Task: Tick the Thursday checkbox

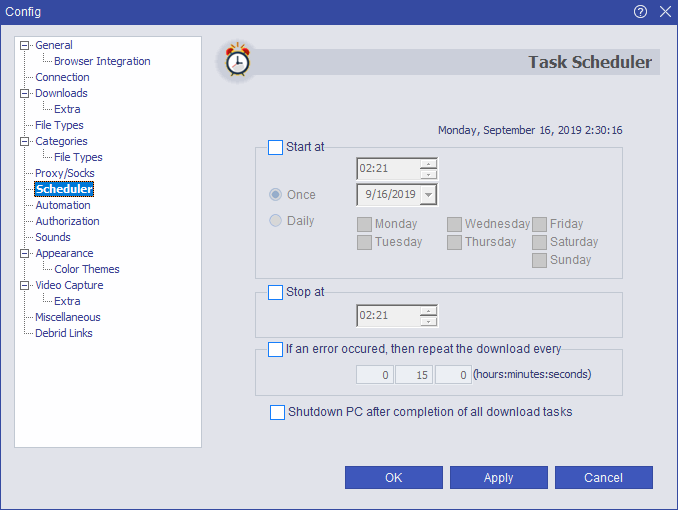Action: pos(454,242)
